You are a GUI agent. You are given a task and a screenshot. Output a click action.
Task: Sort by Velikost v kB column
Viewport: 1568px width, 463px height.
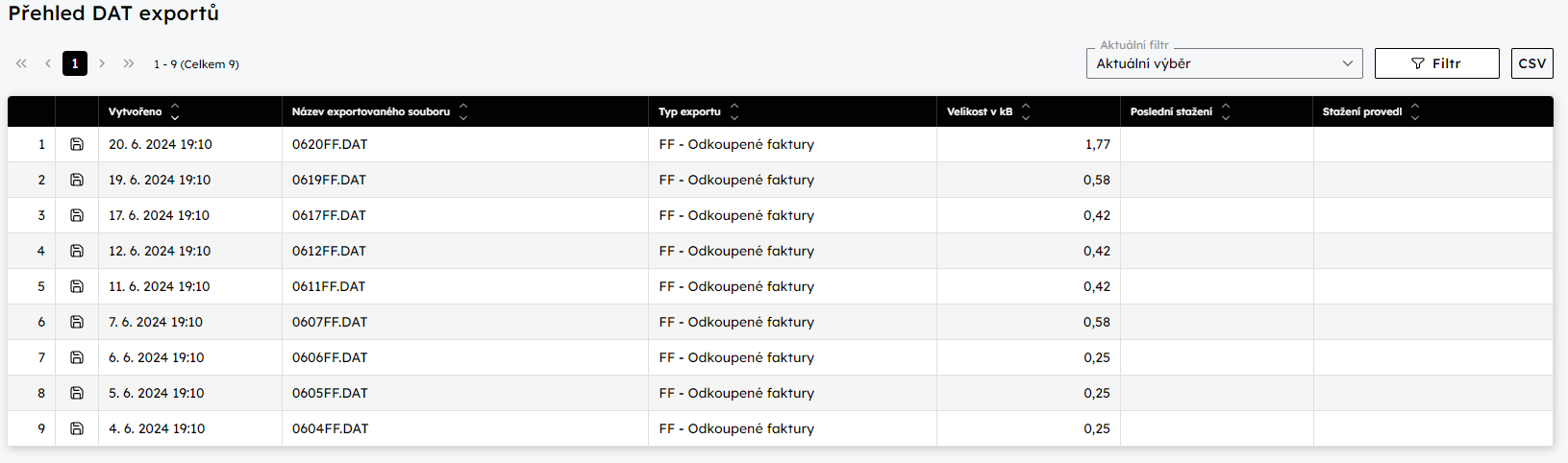[x=1026, y=112]
